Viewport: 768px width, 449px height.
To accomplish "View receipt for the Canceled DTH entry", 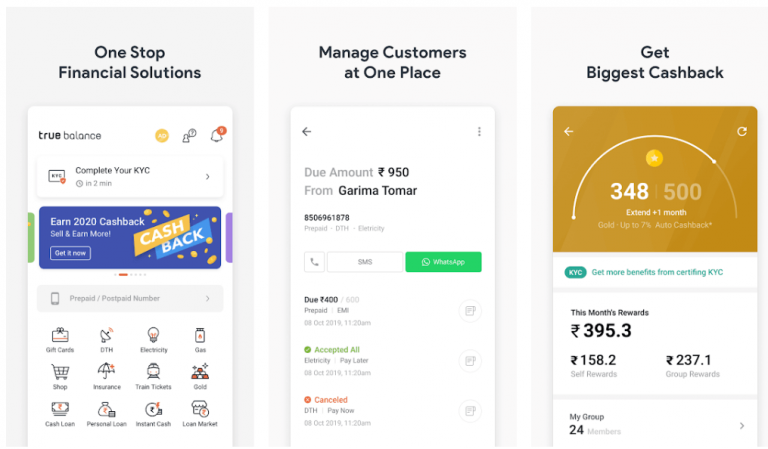I will click(470, 411).
